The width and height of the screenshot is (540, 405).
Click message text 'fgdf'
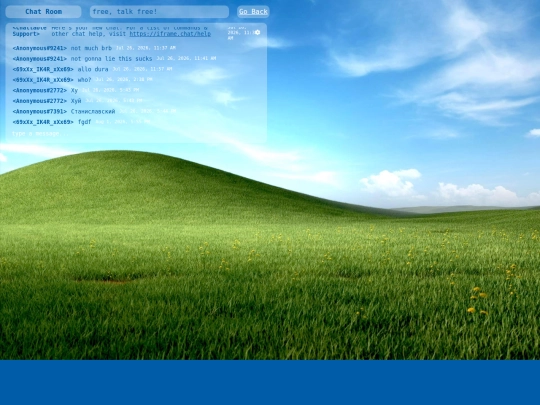click(x=84, y=122)
